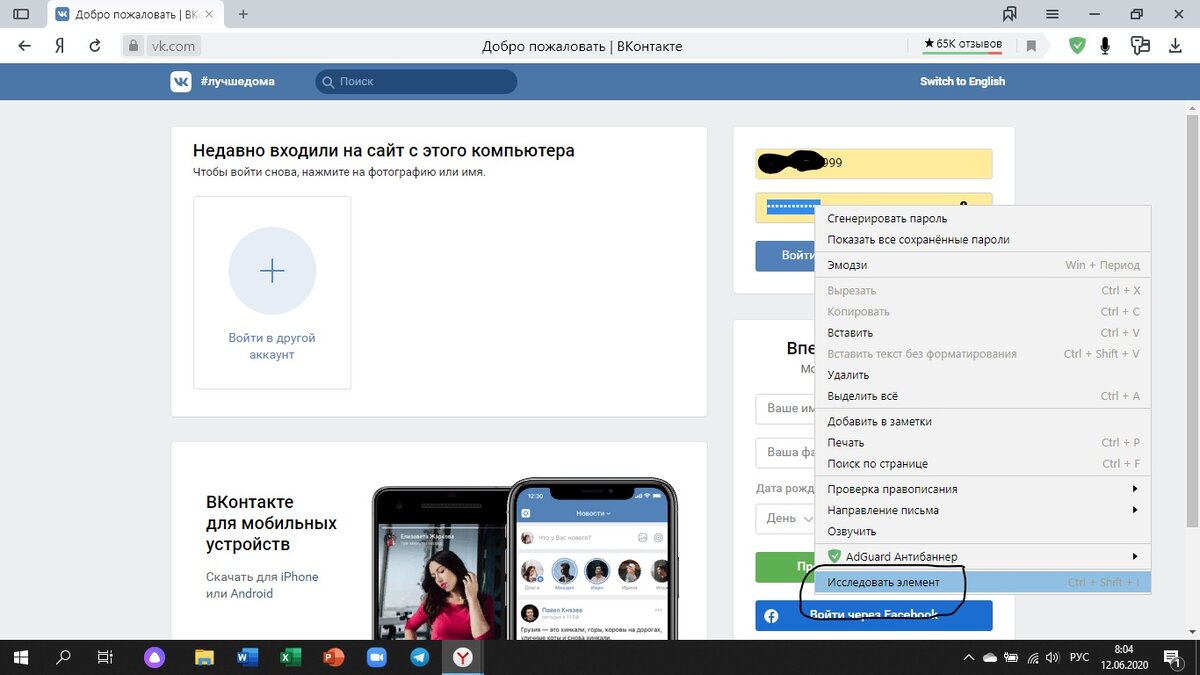Click the login phone field ending 999
The height and width of the screenshot is (675, 1200).
[x=874, y=163]
